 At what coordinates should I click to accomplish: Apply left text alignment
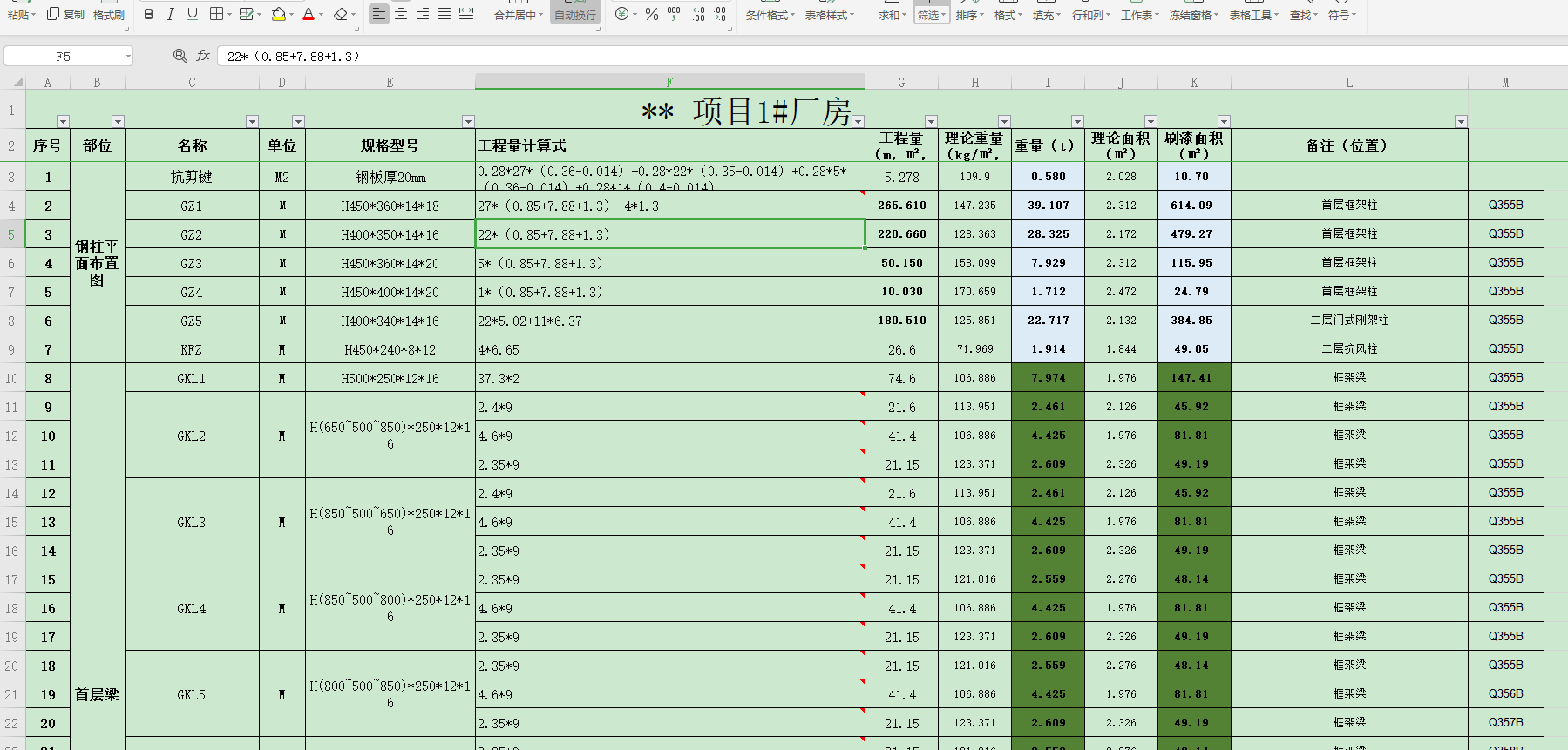tap(378, 14)
